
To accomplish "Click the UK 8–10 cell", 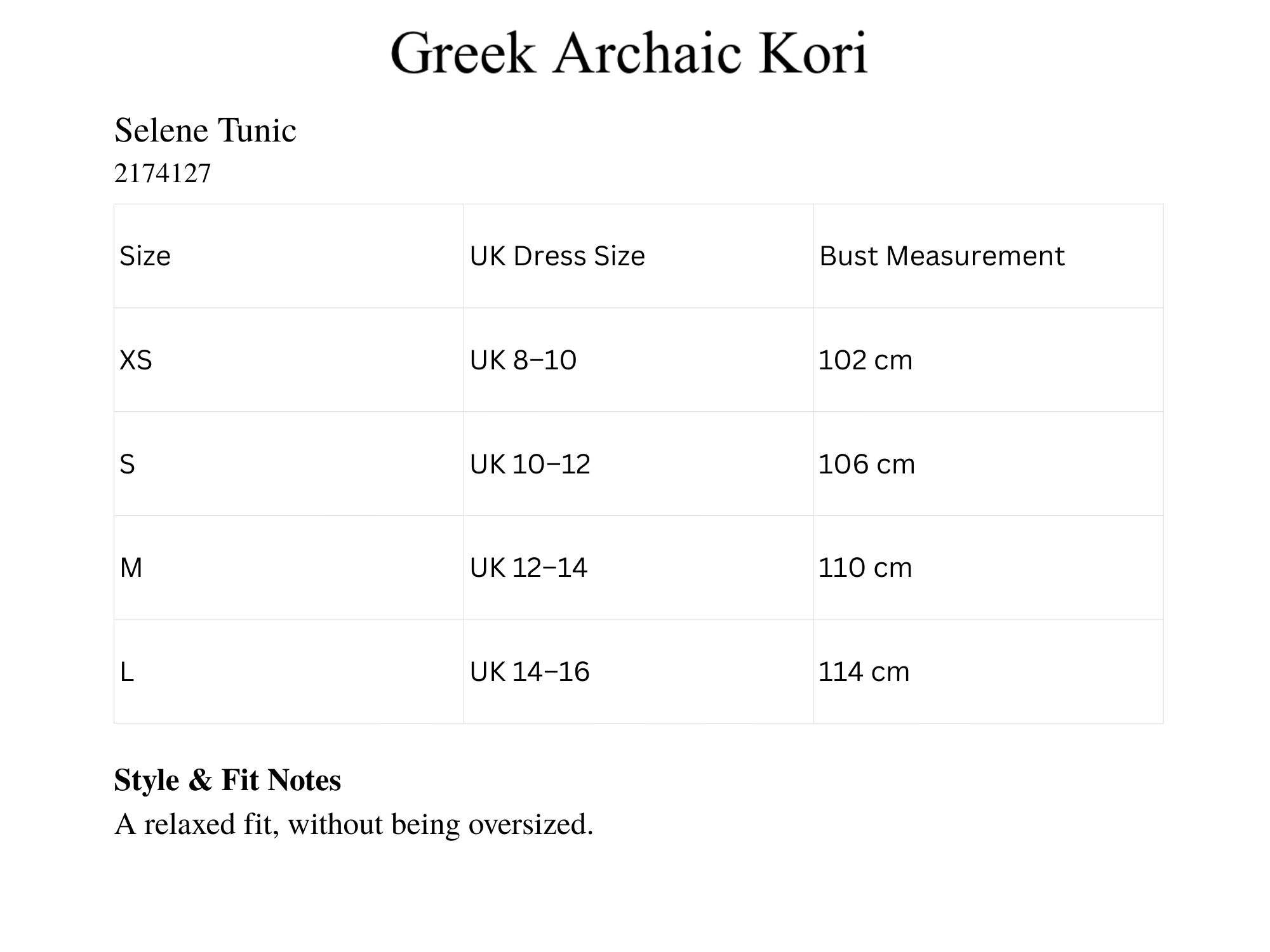I will [523, 360].
